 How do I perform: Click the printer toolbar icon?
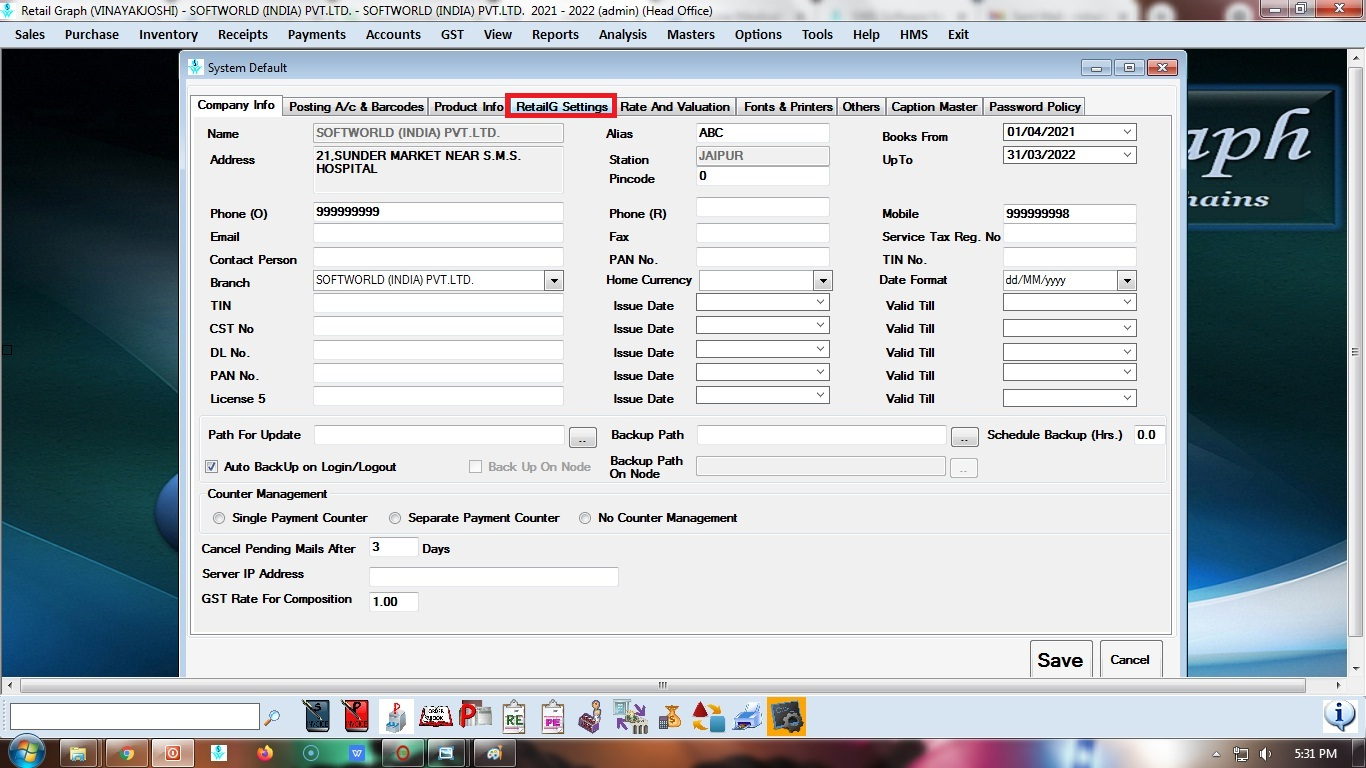click(747, 716)
